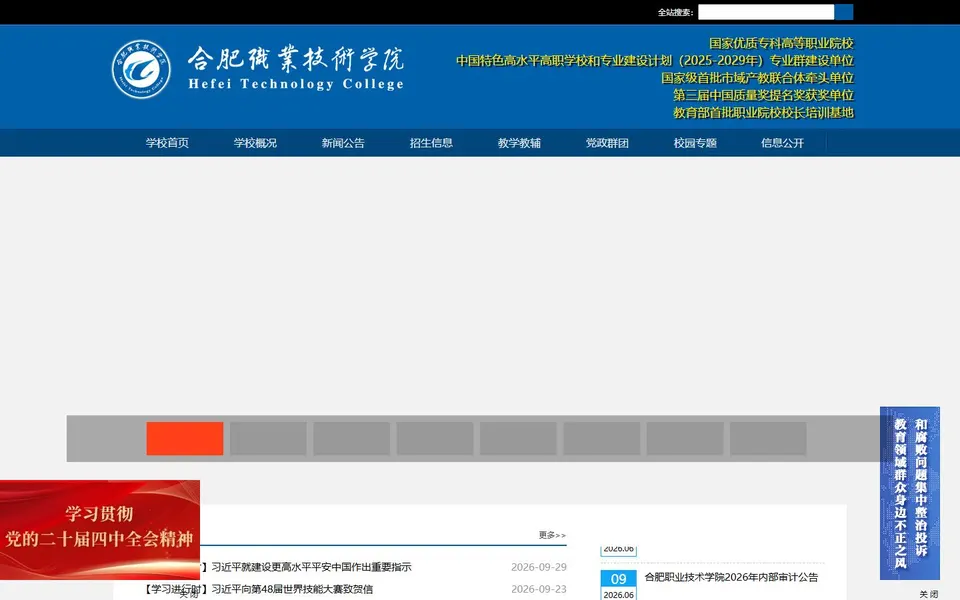Select the gray carousel thumbnail next to the orange one
Screen dimensions: 960x600
click(268, 438)
